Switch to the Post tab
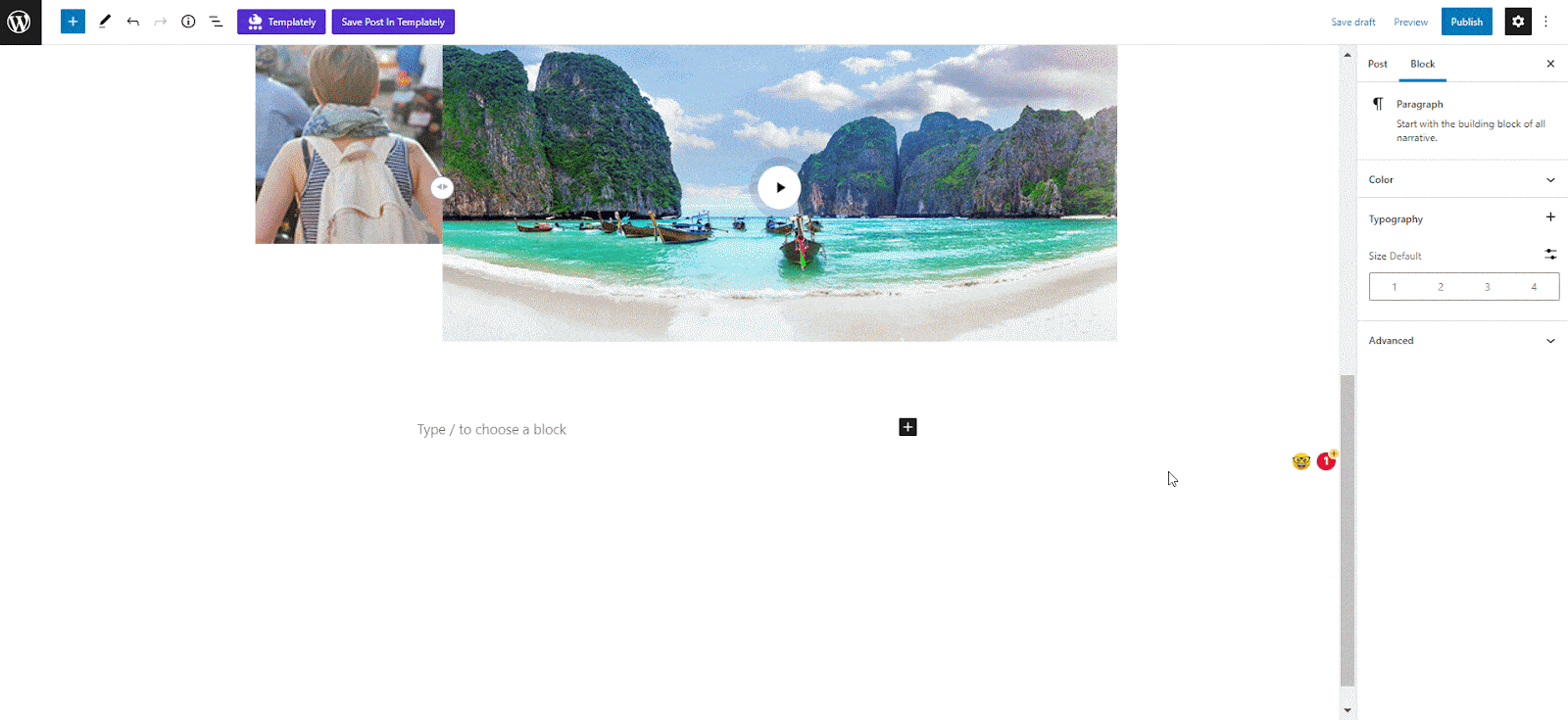Screen dimensions: 1568x720 [x=1378, y=64]
